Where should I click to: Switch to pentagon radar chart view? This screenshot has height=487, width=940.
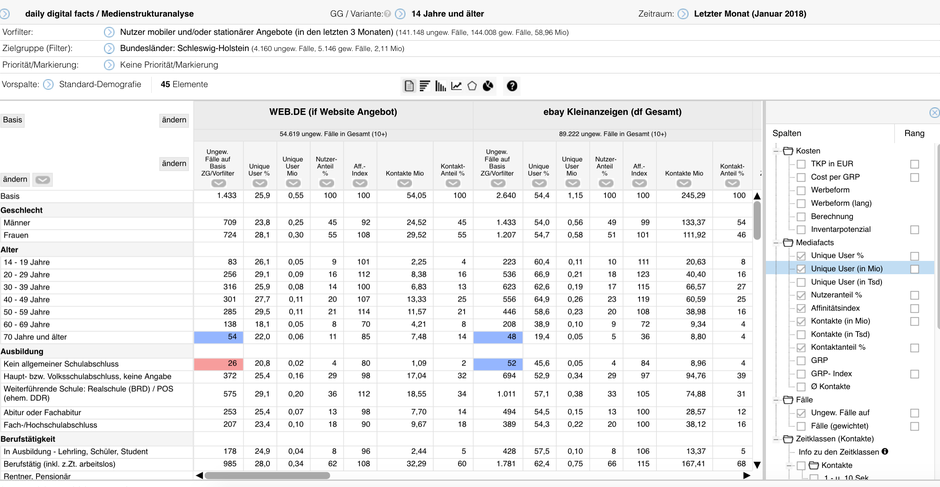(x=472, y=86)
